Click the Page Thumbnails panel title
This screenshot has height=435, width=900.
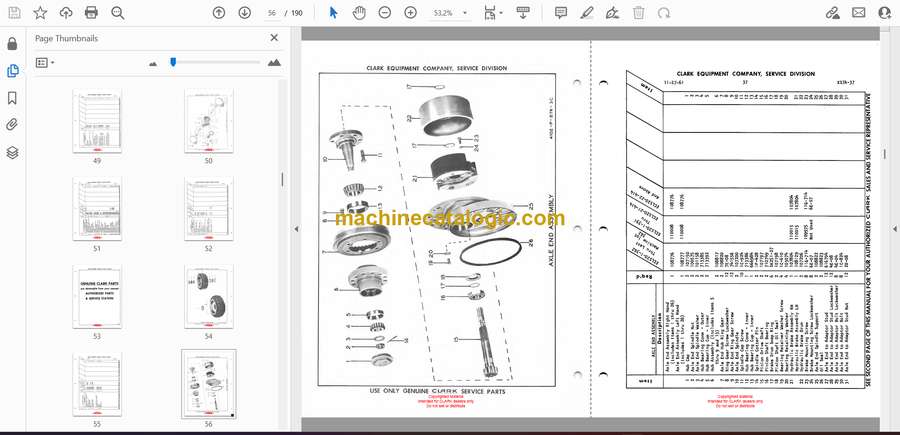tap(67, 38)
